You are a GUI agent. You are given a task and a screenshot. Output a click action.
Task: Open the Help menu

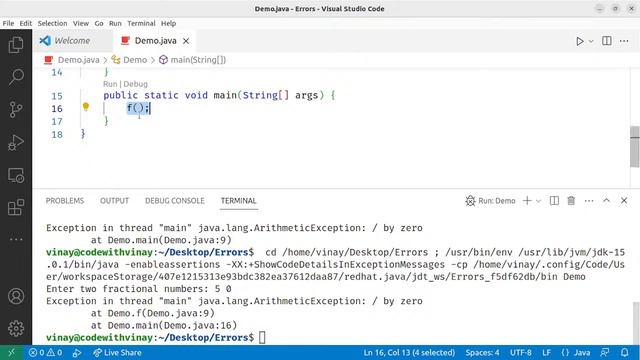168,23
